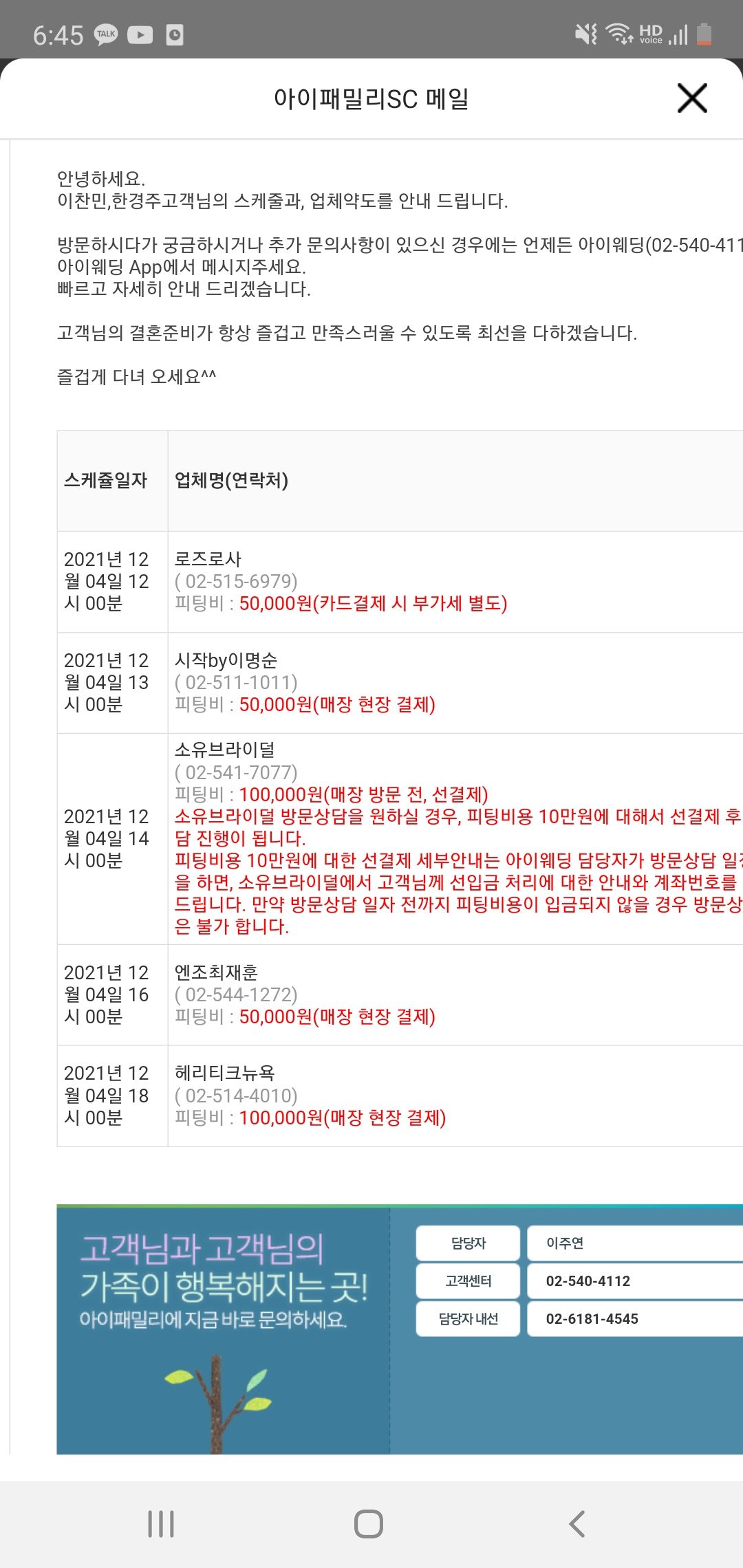The image size is (743, 1568).
Task: Call 로즈로사 phone number 02-515-6979
Action: [x=236, y=582]
